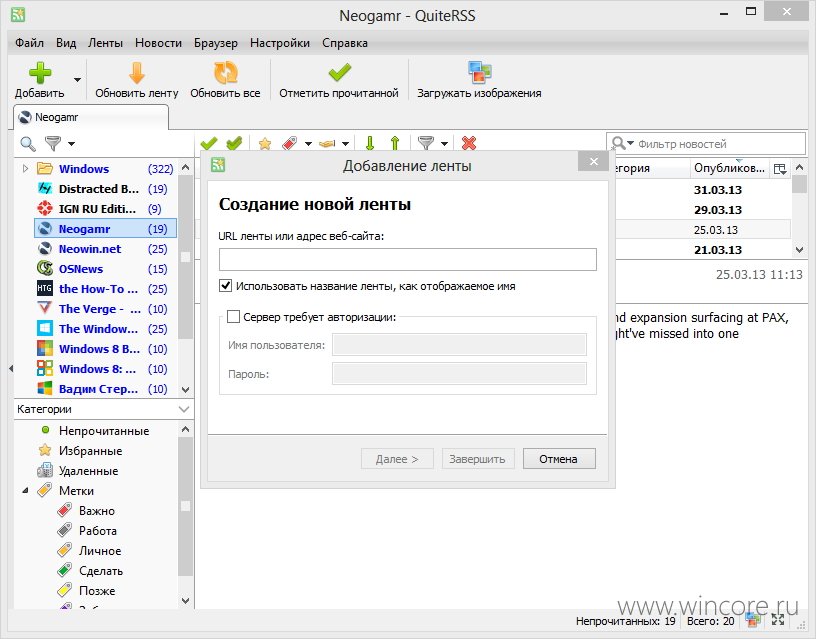816x639 pixels.
Task: Collapse the Метки tree node
Action: 25,491
